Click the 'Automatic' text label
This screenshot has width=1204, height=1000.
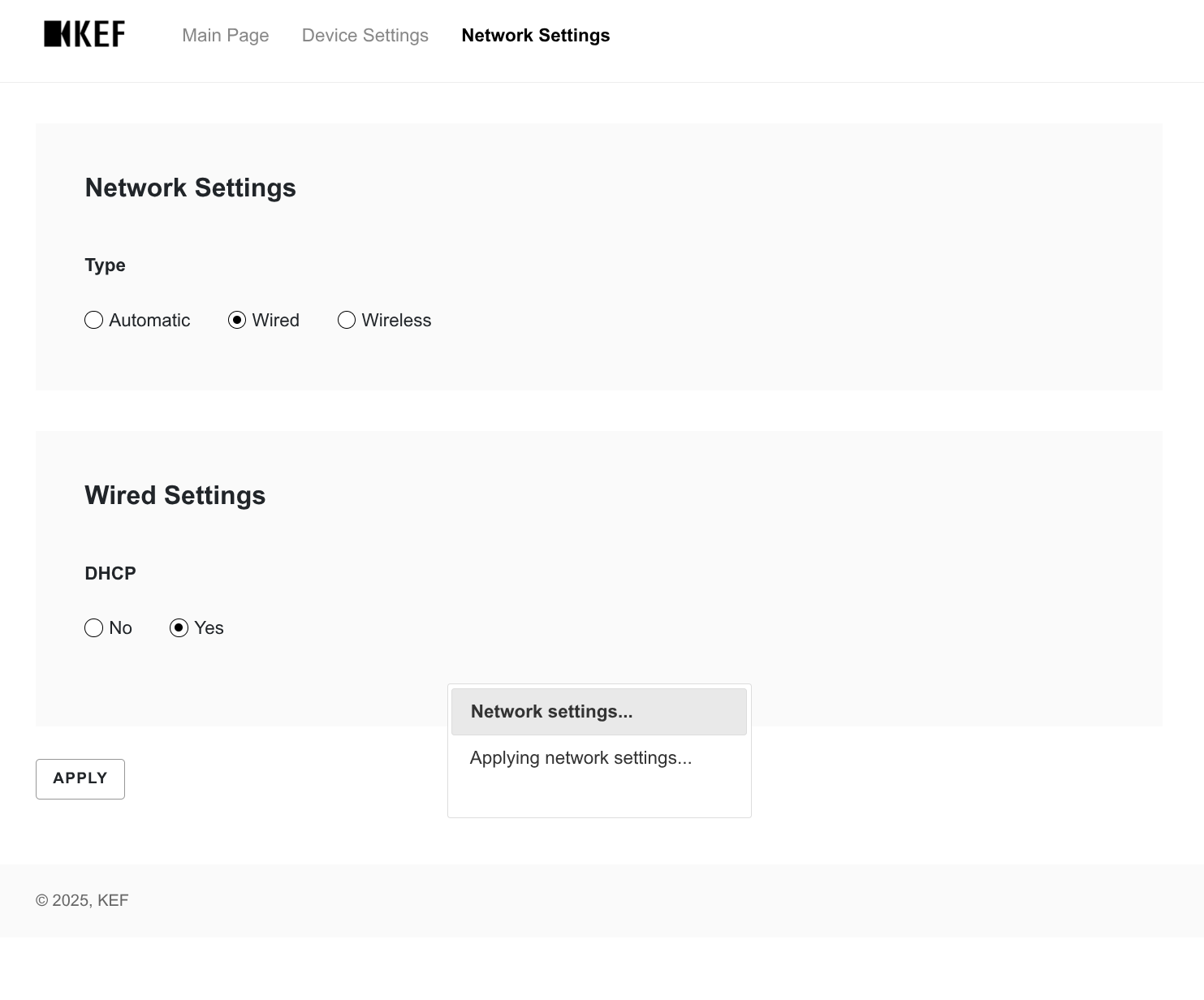[x=149, y=321]
